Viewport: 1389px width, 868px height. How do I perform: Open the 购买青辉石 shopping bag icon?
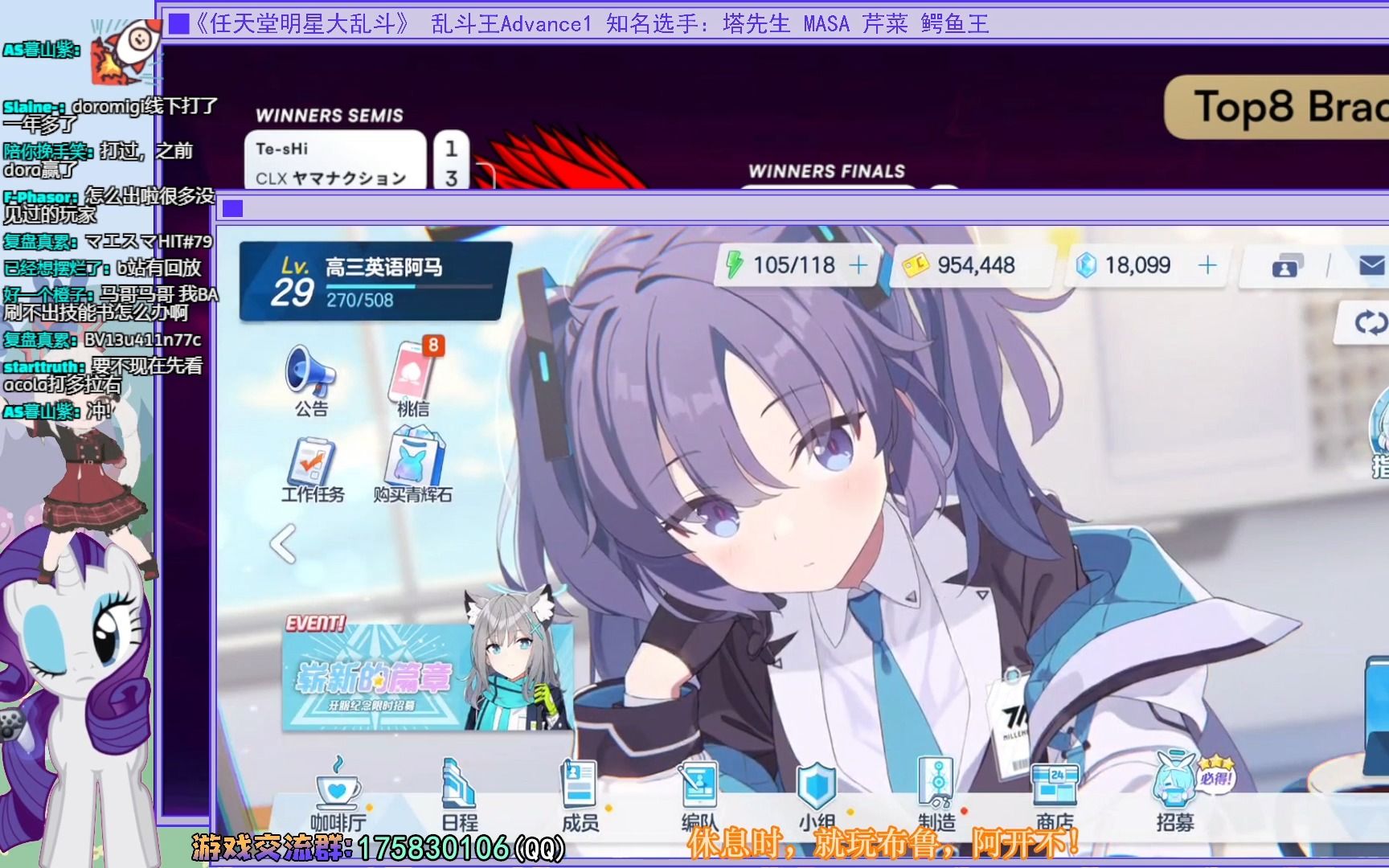[413, 466]
